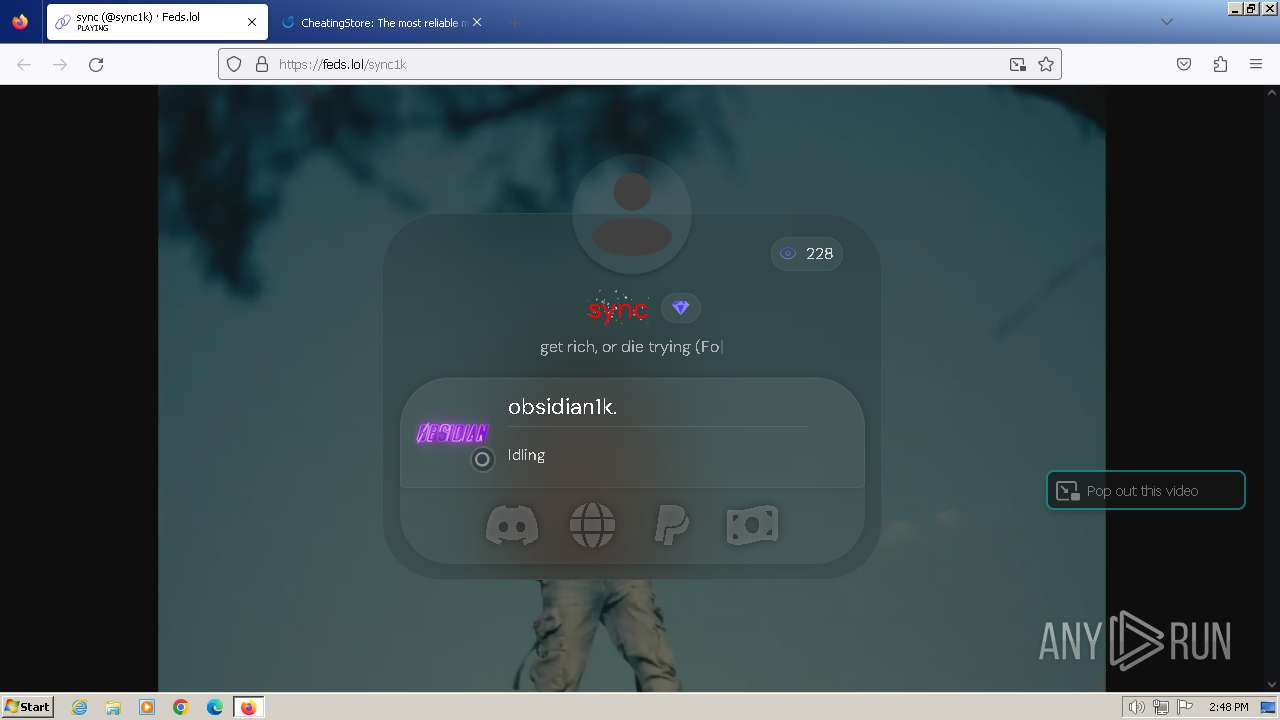The height and width of the screenshot is (720, 1280).
Task: Click the tracking protection shield icon
Action: (234, 64)
